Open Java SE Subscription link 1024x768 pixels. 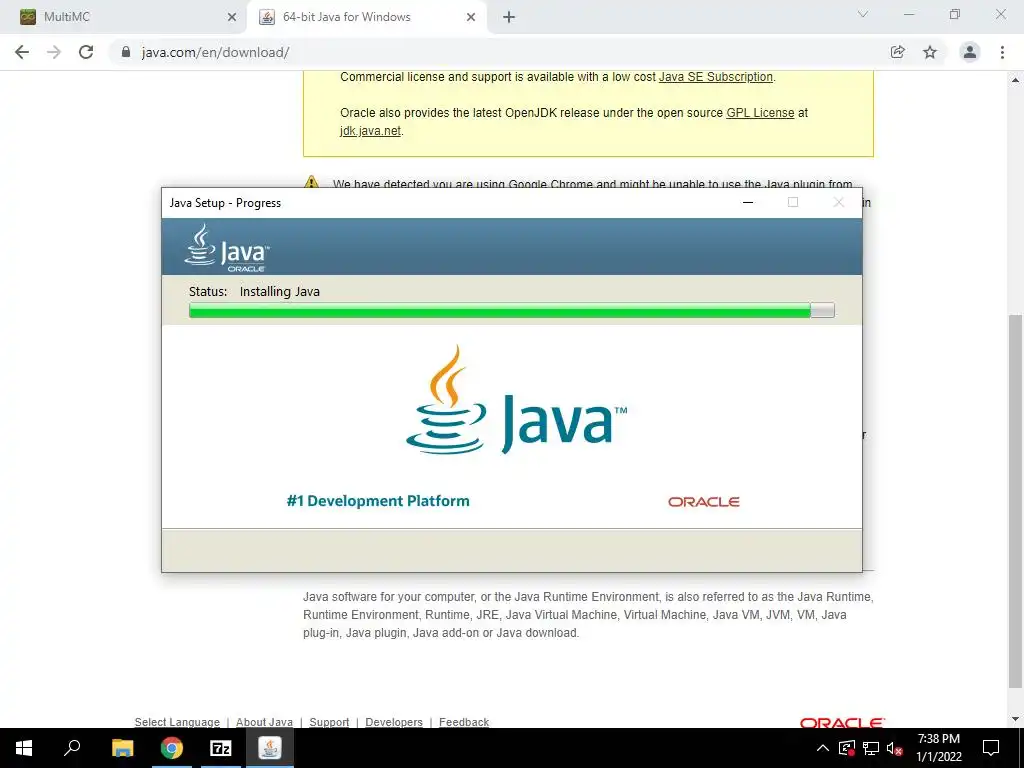point(716,76)
